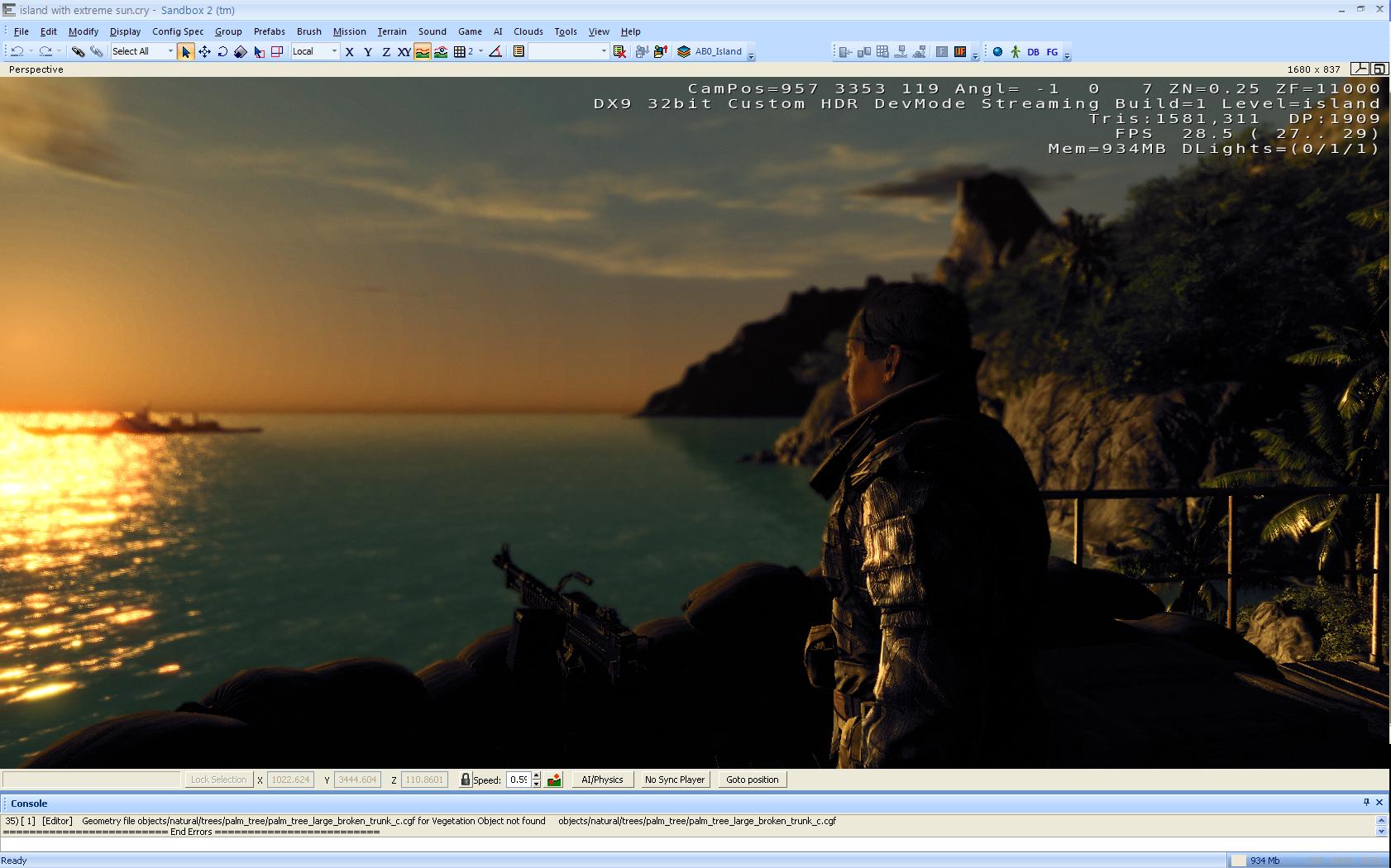
Task: Click the Goto position button
Action: pyautogui.click(x=752, y=780)
